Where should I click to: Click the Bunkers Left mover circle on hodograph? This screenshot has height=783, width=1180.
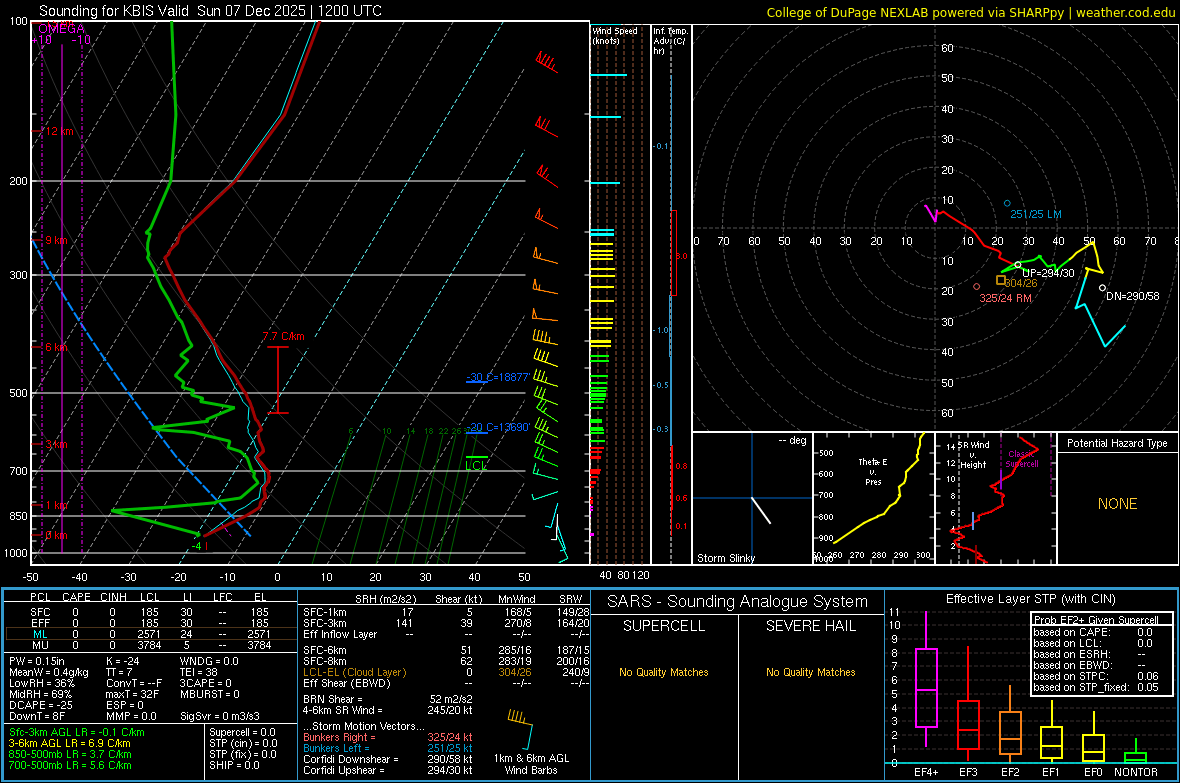1007,203
